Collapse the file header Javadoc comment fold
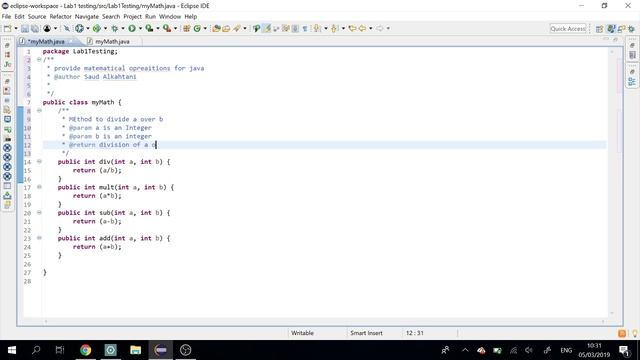 click(39, 60)
